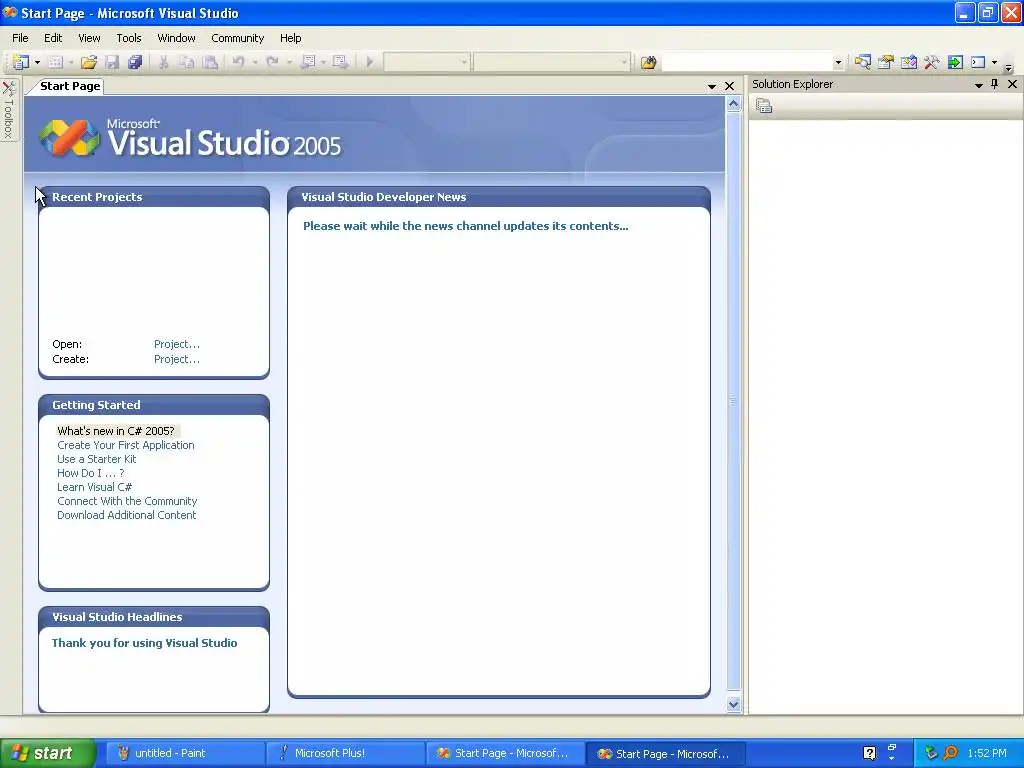
Task: Click the Windows start button
Action: 47,753
